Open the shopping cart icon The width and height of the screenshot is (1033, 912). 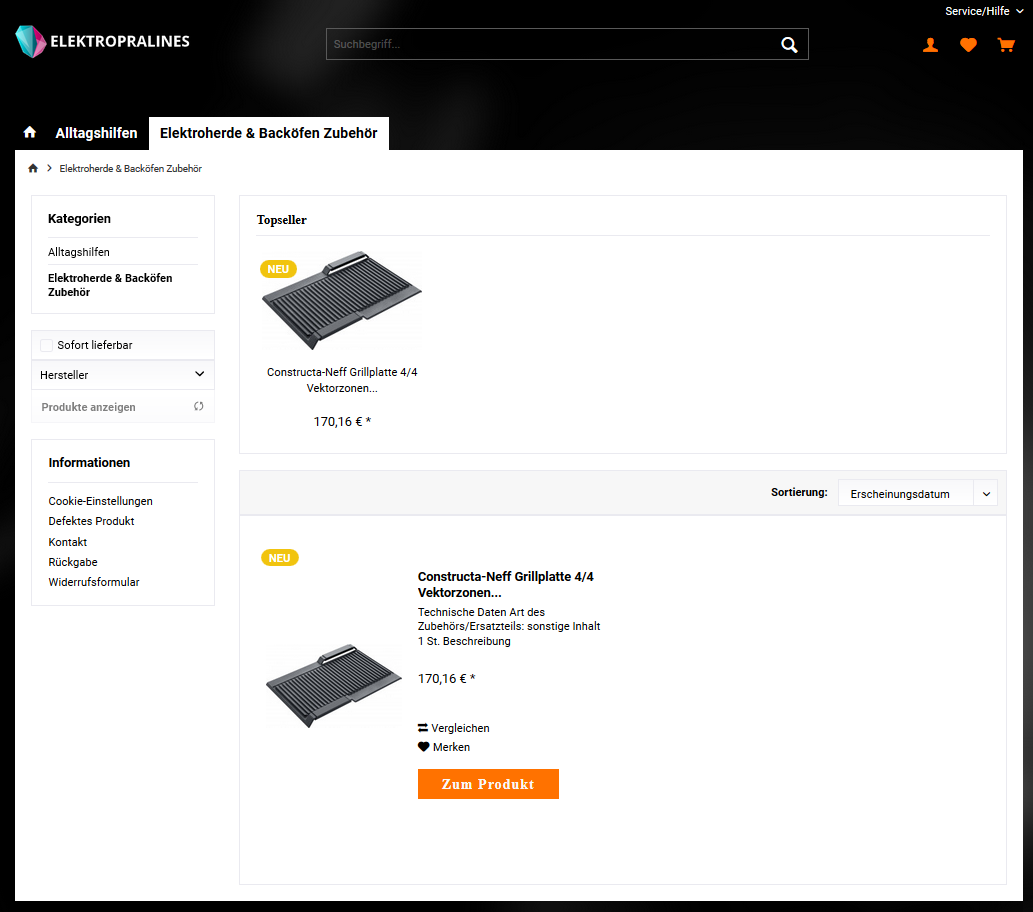pos(1005,45)
